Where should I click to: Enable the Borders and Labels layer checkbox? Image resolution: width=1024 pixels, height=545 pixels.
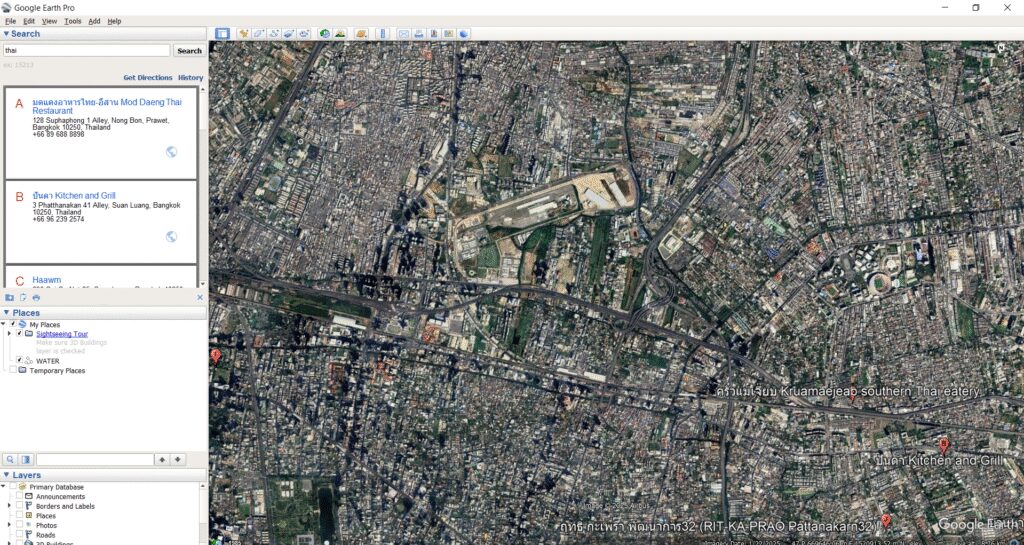(20, 506)
